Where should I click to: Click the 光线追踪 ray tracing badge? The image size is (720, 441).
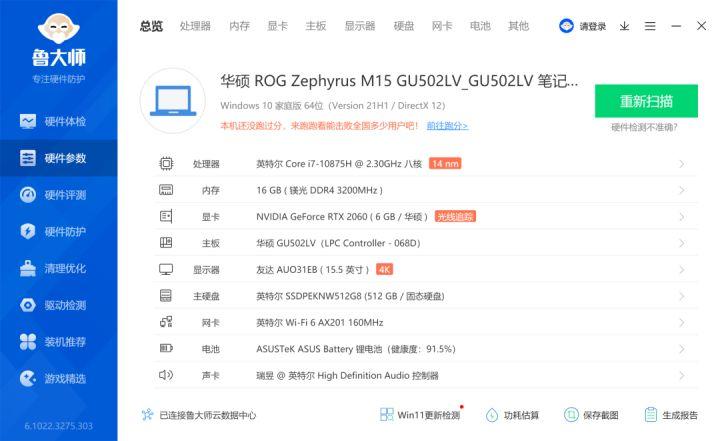click(x=455, y=216)
